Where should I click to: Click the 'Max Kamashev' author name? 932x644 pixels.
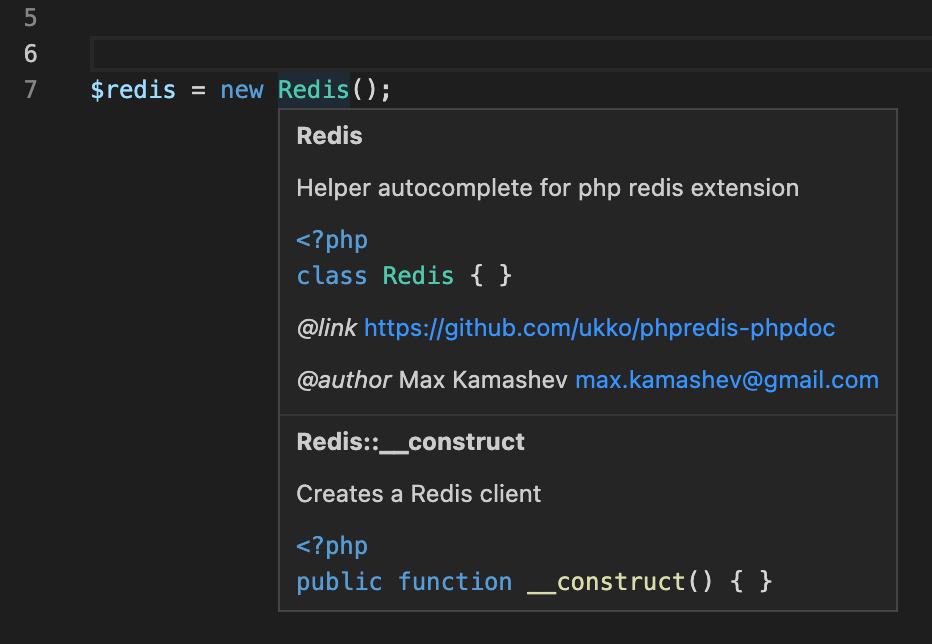[483, 380]
